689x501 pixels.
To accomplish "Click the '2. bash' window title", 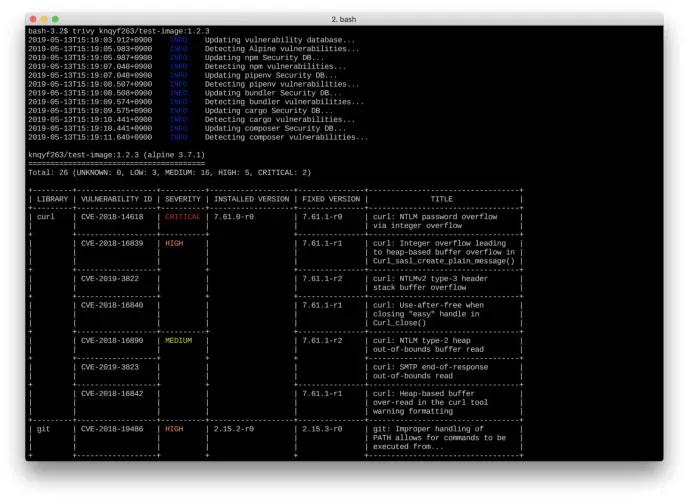I will tap(344, 19).
